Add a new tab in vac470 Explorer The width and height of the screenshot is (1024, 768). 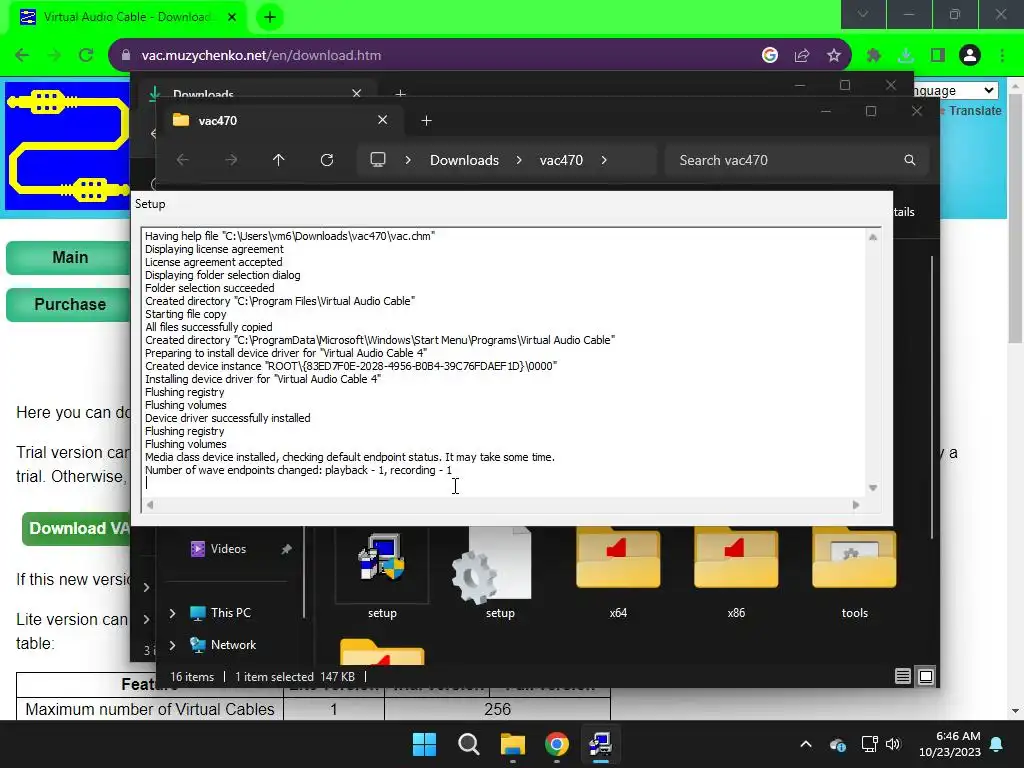pyautogui.click(x=426, y=120)
